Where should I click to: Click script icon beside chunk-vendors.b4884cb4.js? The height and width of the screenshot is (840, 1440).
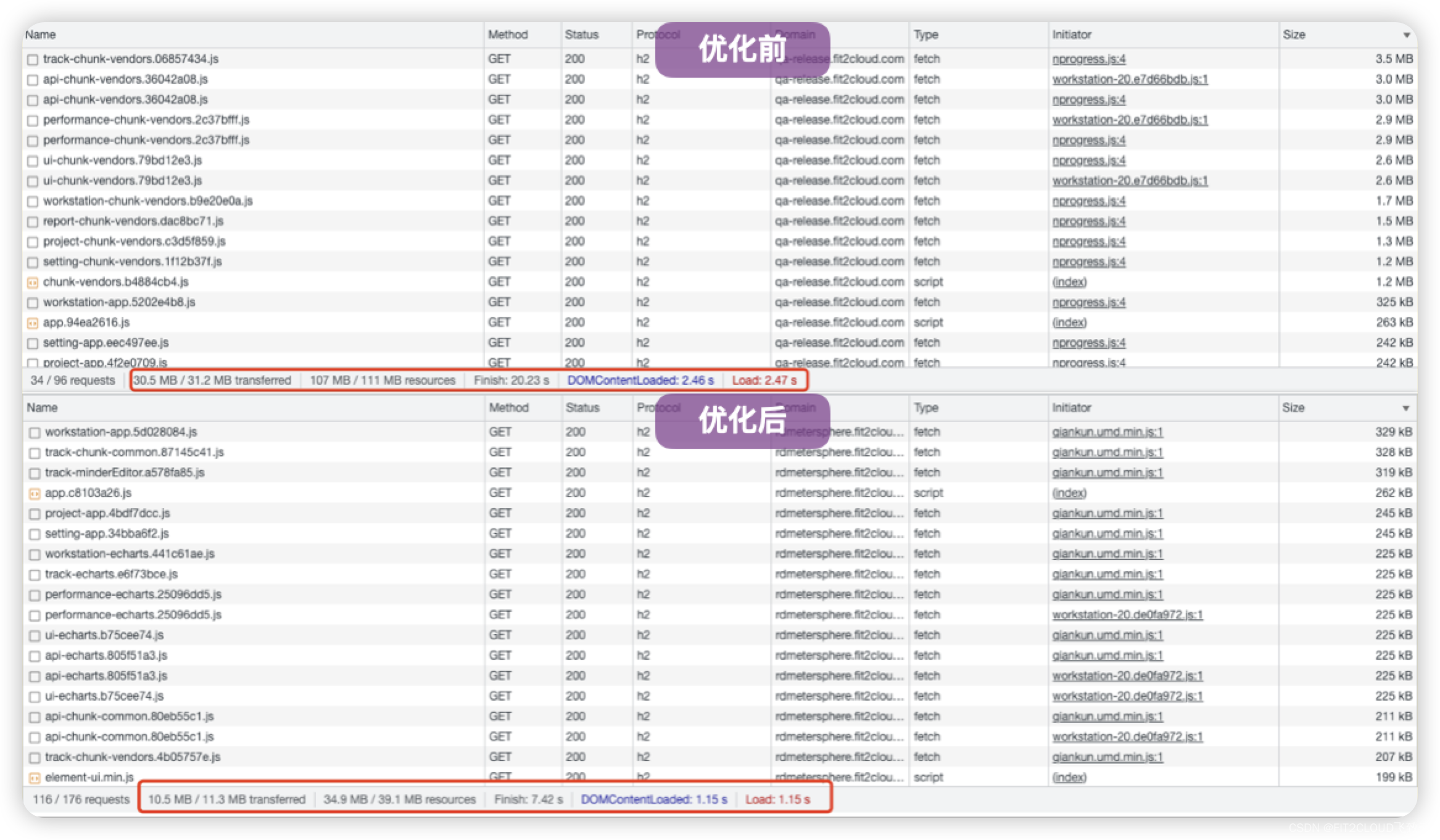tap(33, 282)
